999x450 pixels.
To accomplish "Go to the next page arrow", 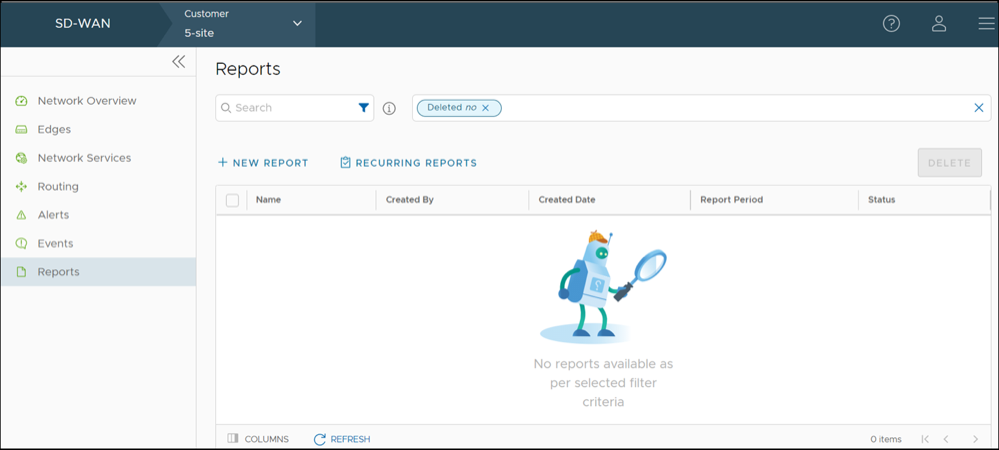I will 975,439.
